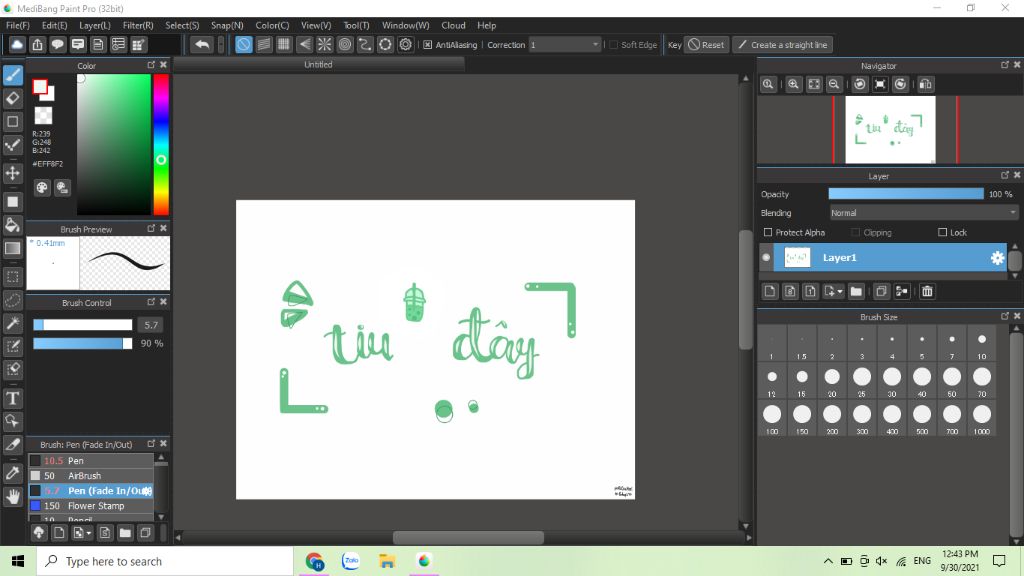
Task: Click Create a straight line button
Action: 782,45
